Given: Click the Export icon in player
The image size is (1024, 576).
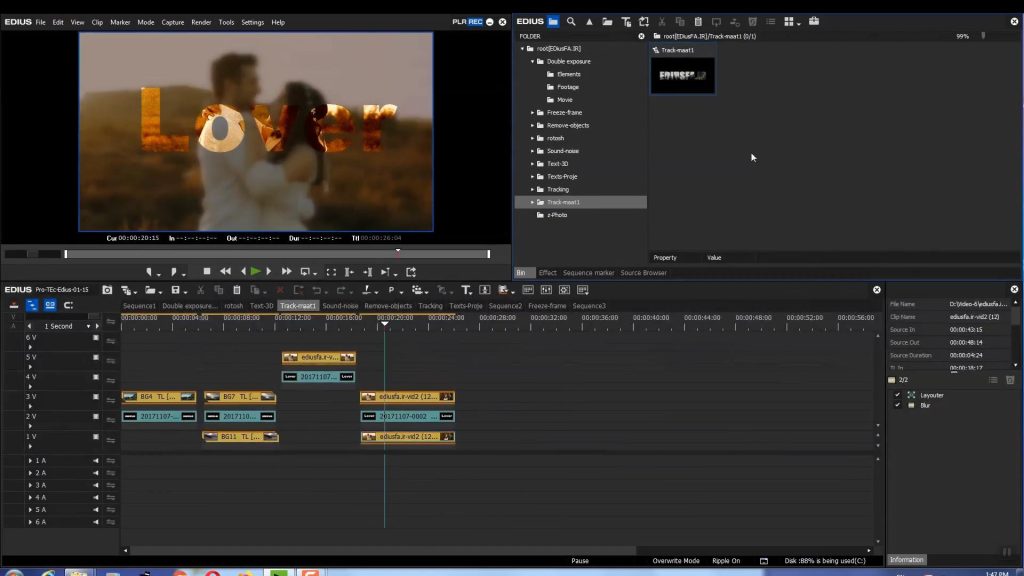Looking at the screenshot, I should pos(411,272).
